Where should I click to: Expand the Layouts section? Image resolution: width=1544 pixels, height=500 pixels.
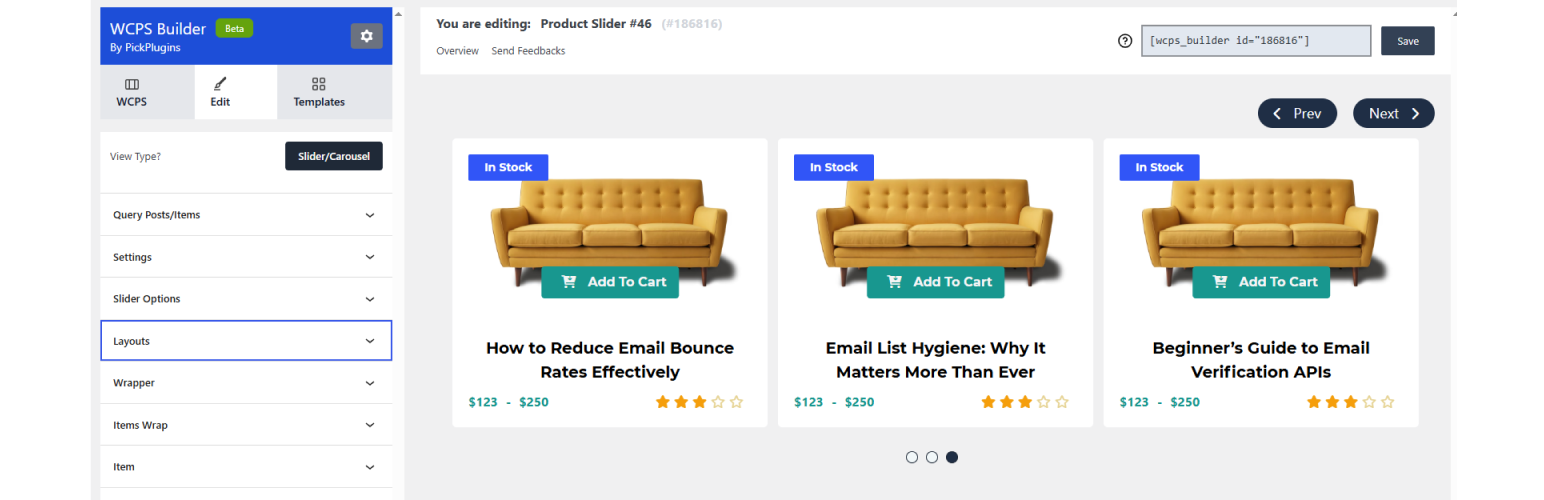[x=246, y=341]
